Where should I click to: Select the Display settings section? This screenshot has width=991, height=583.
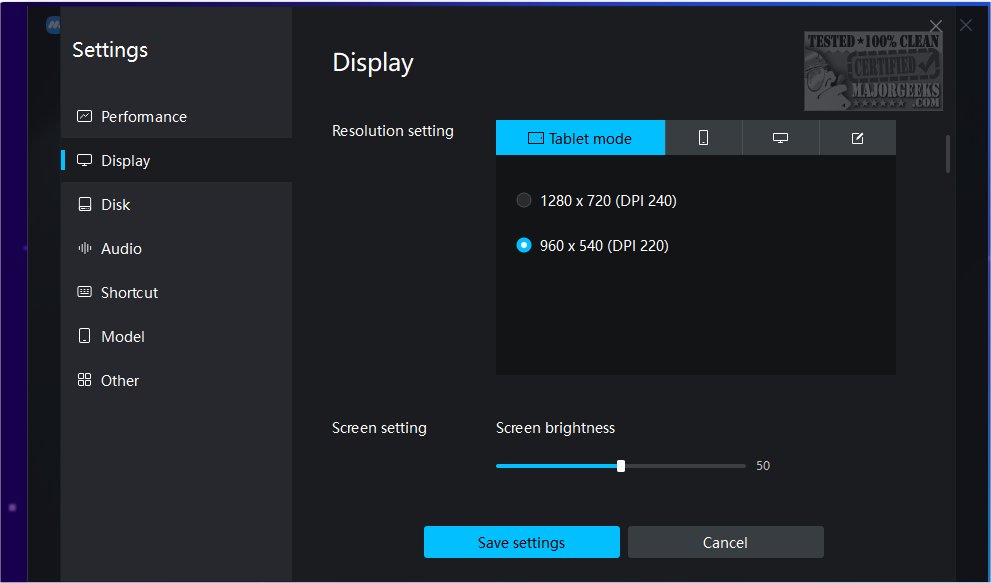tap(176, 161)
